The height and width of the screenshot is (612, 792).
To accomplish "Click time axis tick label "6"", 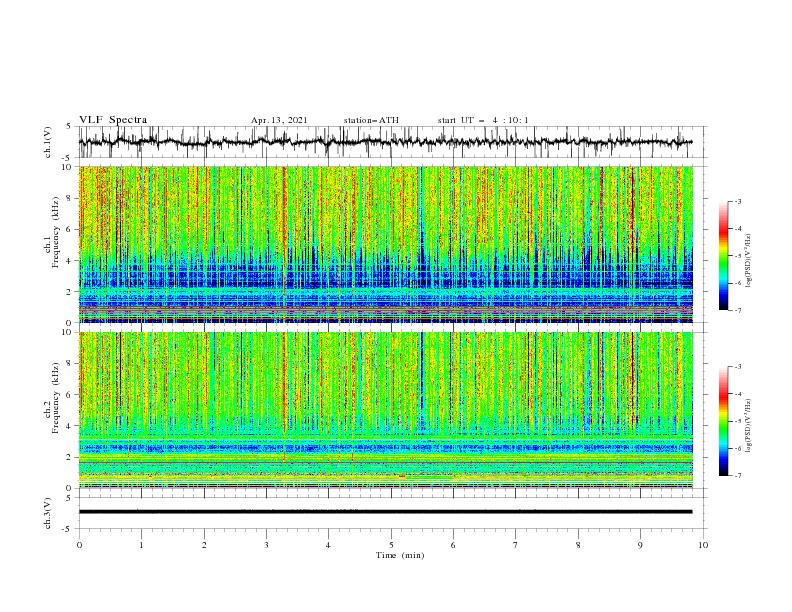I will (x=453, y=545).
